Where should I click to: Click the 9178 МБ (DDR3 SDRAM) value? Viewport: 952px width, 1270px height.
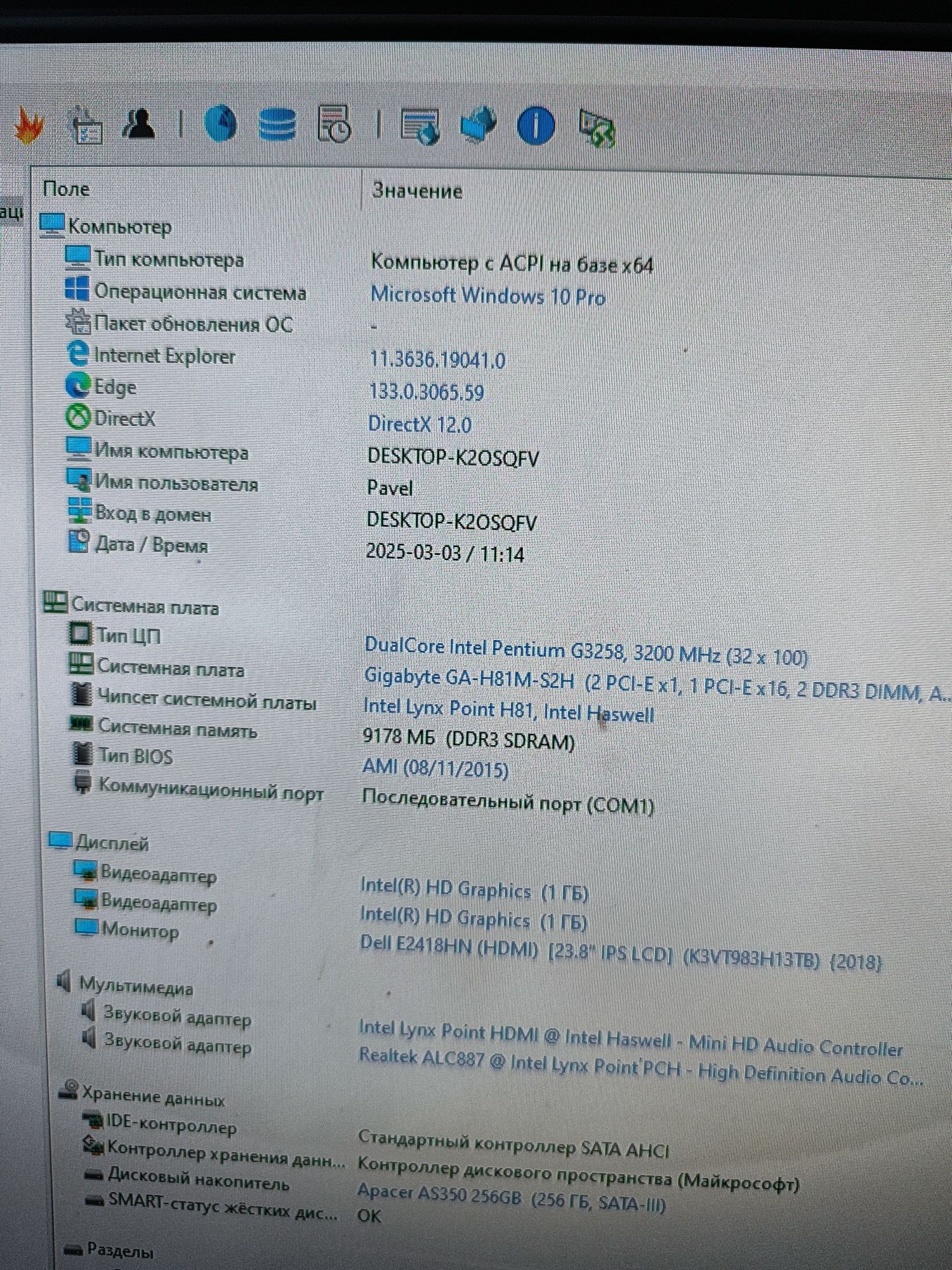(468, 739)
